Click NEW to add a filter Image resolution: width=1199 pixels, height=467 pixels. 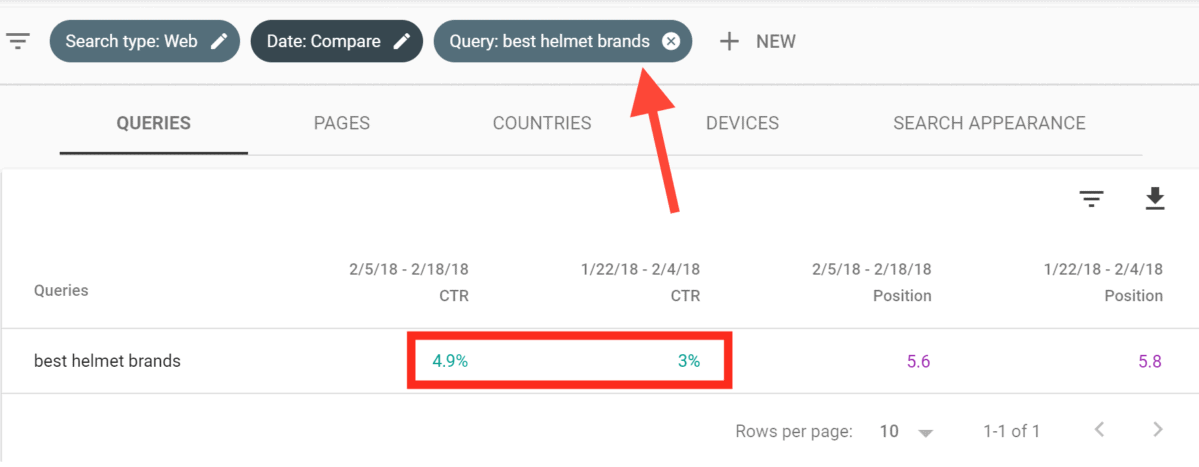click(775, 41)
